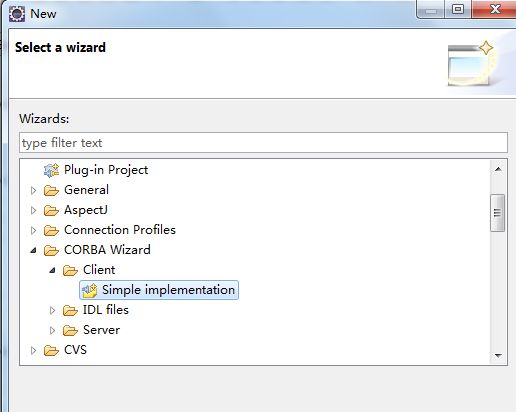Click the Plug-in Project wizard icon
Screen dimensions: 516x412
(x=51, y=170)
